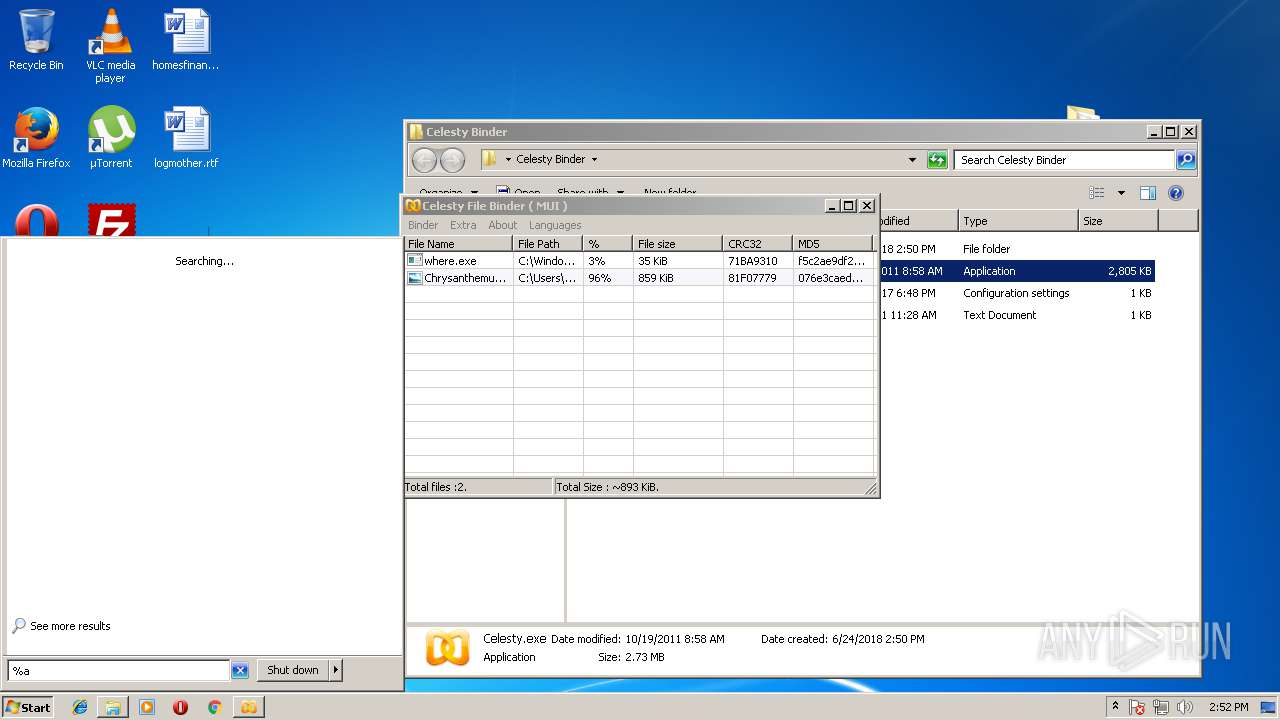Image resolution: width=1280 pixels, height=720 pixels.
Task: Open Windows Media Player from the taskbar
Action: click(147, 707)
